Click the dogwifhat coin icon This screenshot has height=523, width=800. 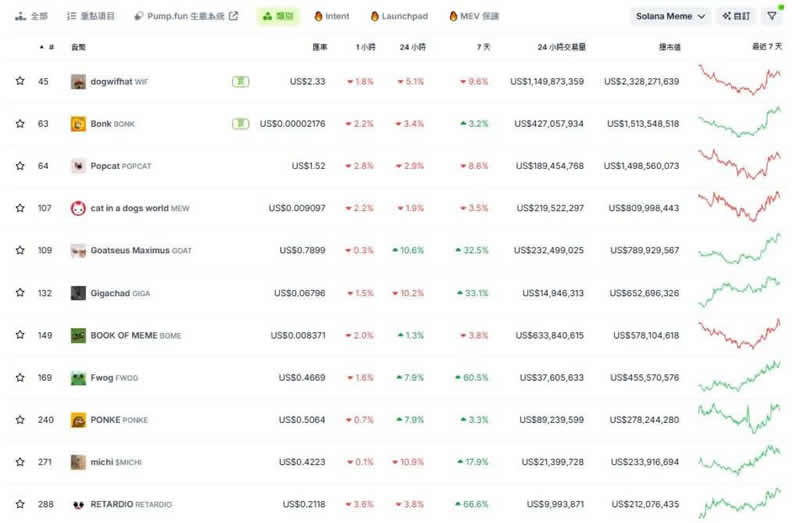pyautogui.click(x=78, y=82)
